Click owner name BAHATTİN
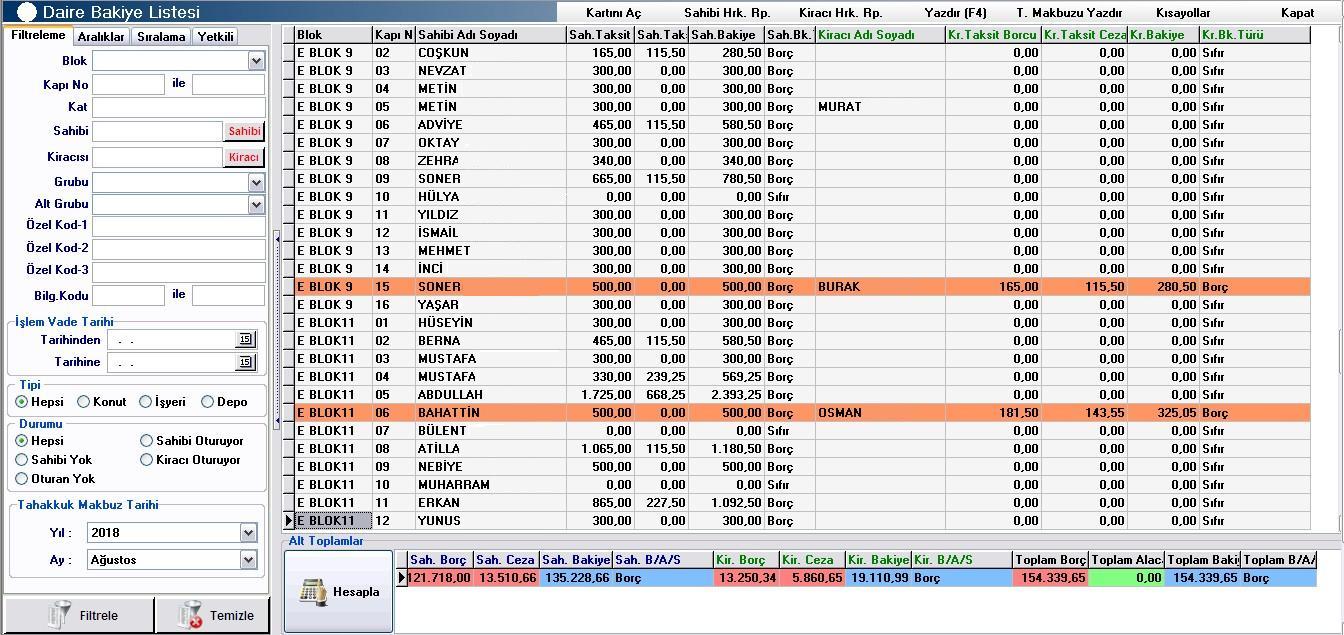Viewport: 1344px width, 635px height. pyautogui.click(x=449, y=413)
